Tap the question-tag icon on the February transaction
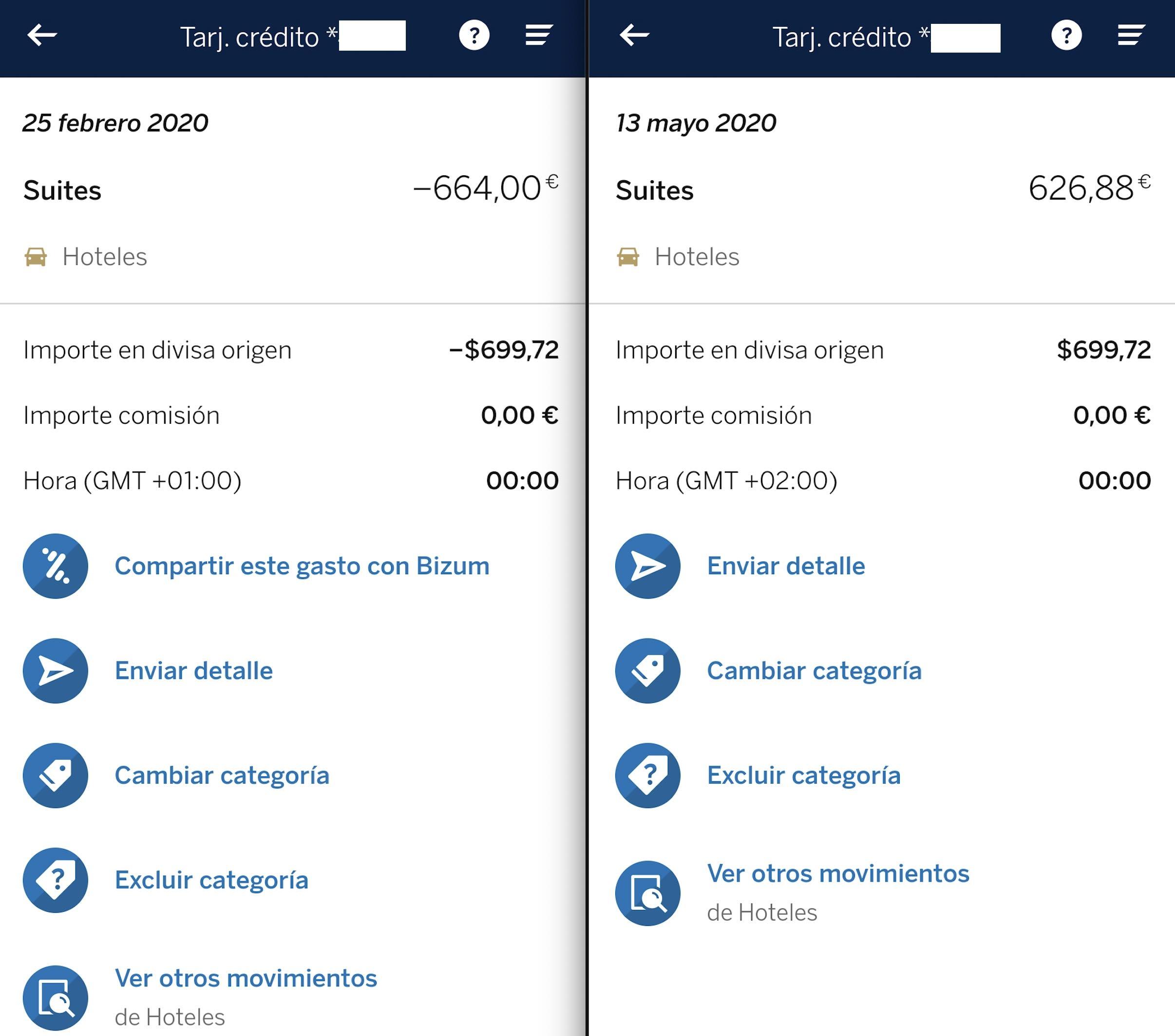Screen dimensions: 1175x1036 point(56,880)
